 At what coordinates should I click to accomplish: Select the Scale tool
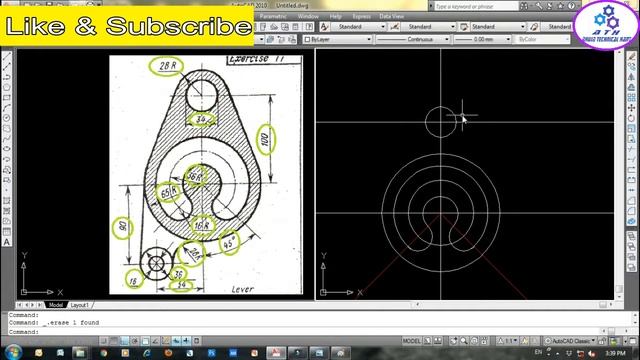coord(631,129)
